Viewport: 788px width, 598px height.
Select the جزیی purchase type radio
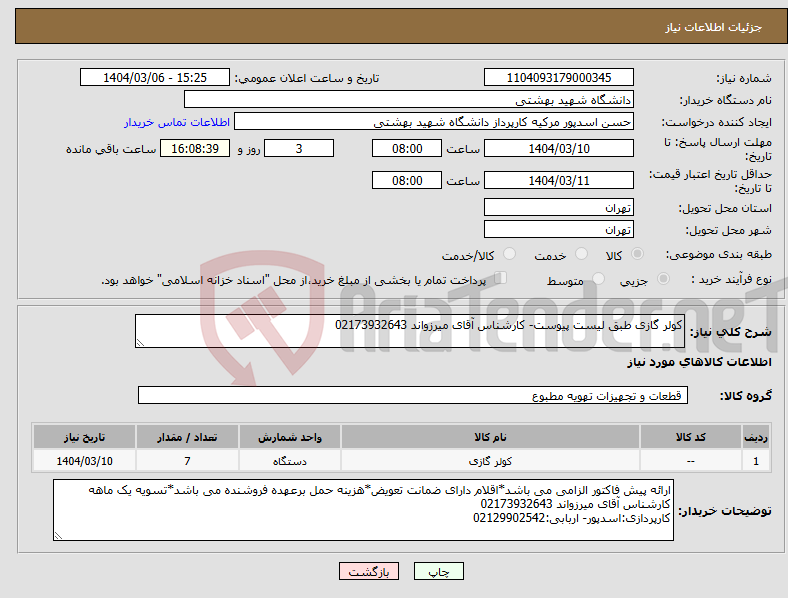tap(663, 278)
